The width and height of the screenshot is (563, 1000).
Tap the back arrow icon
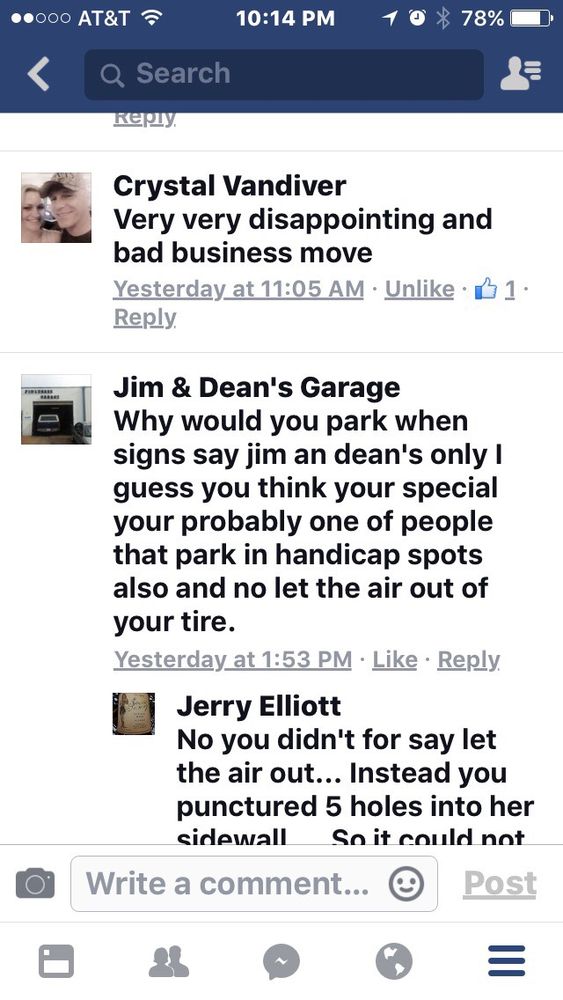[38, 74]
